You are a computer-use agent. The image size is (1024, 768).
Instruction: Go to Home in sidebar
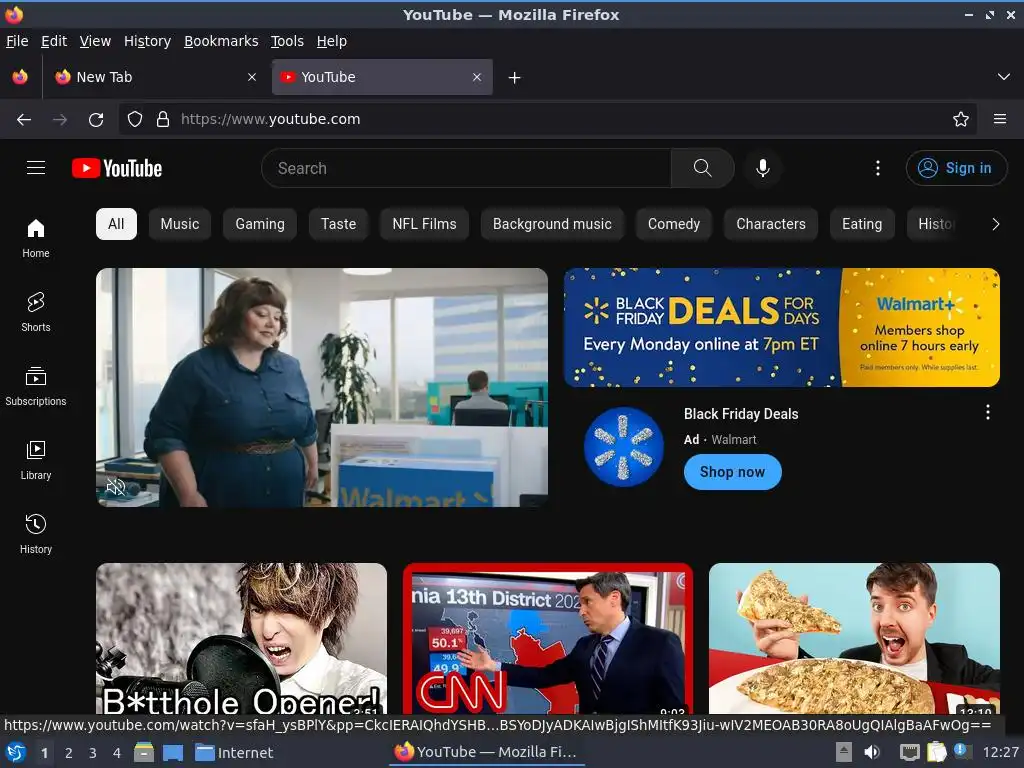(36, 238)
